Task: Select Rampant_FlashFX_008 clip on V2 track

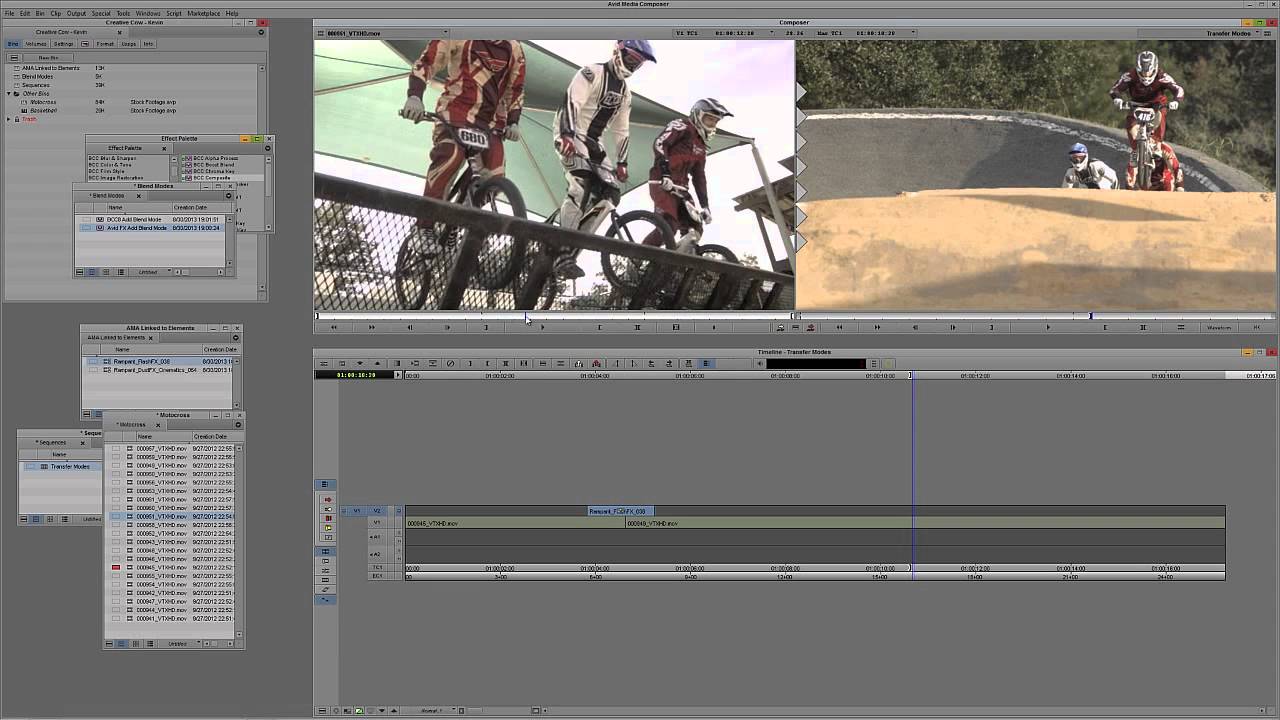Action: pos(621,511)
